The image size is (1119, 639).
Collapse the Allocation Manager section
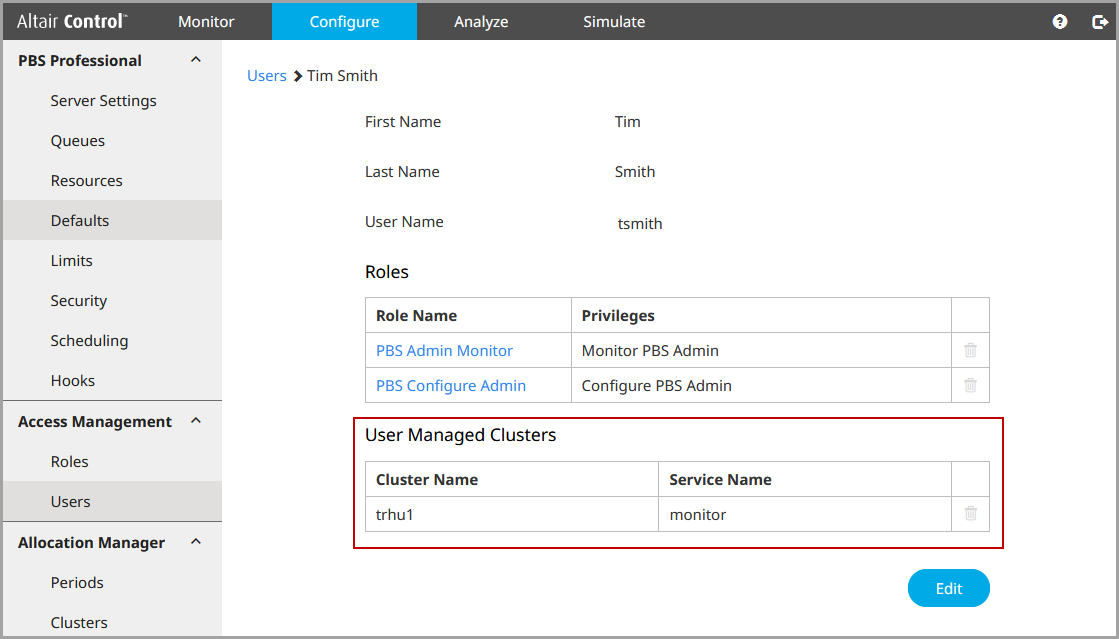pos(196,542)
